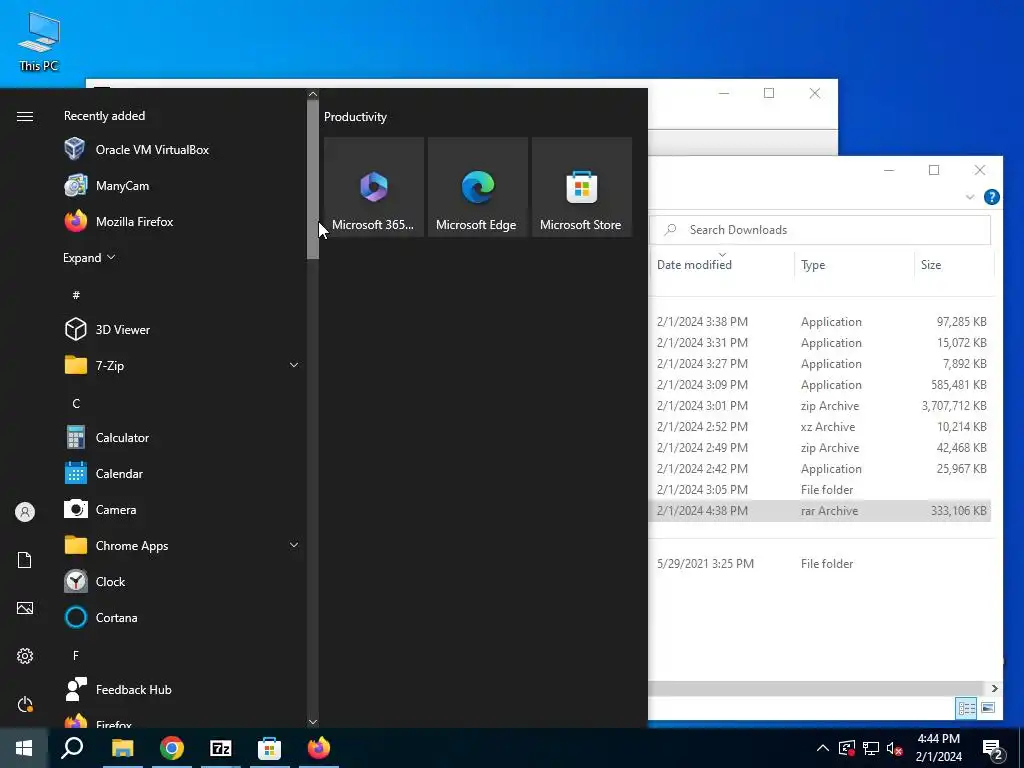Open network icon in system tray
The image size is (1024, 768).
tap(871, 748)
